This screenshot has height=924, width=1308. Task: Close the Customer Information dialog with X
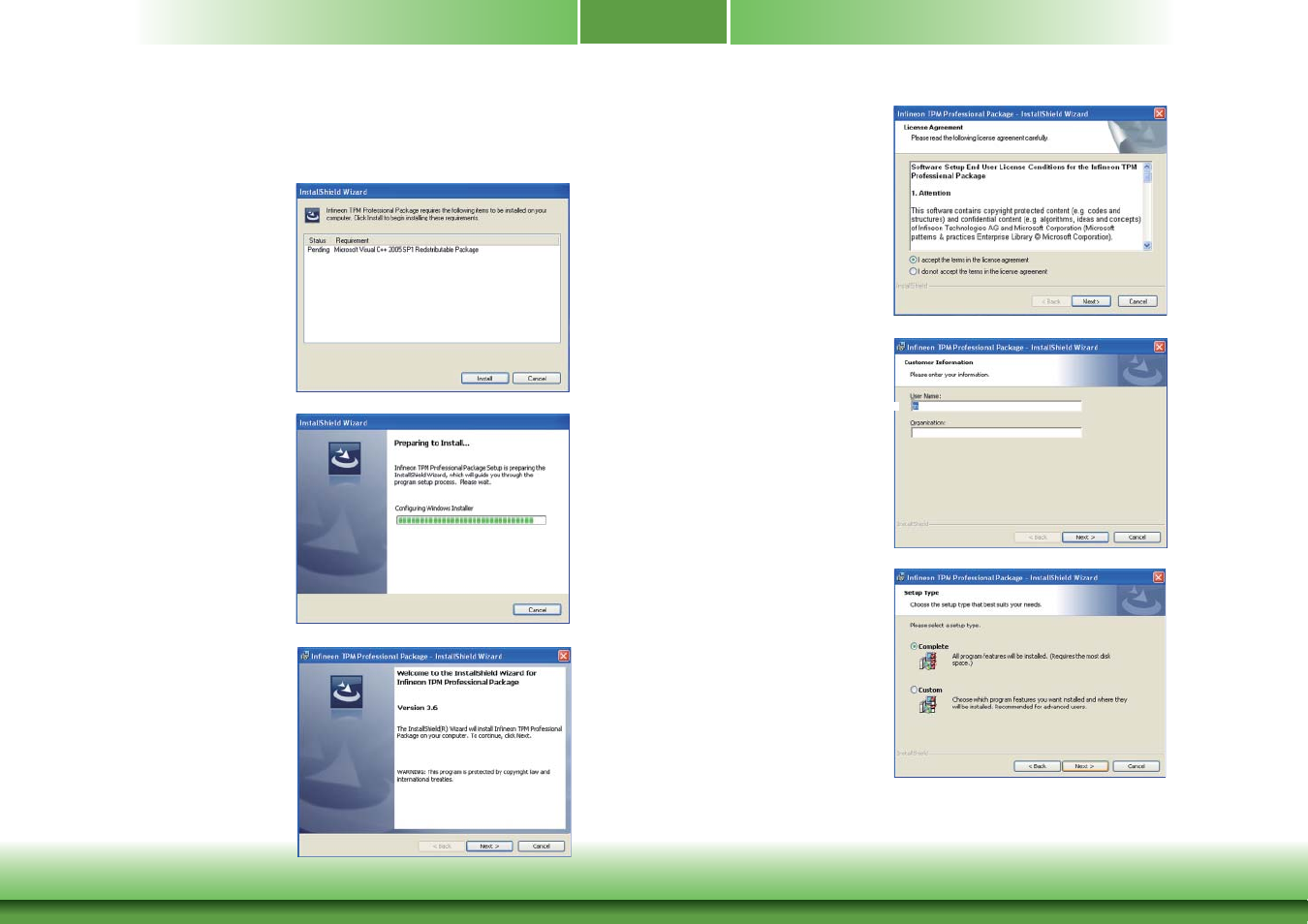click(1160, 347)
